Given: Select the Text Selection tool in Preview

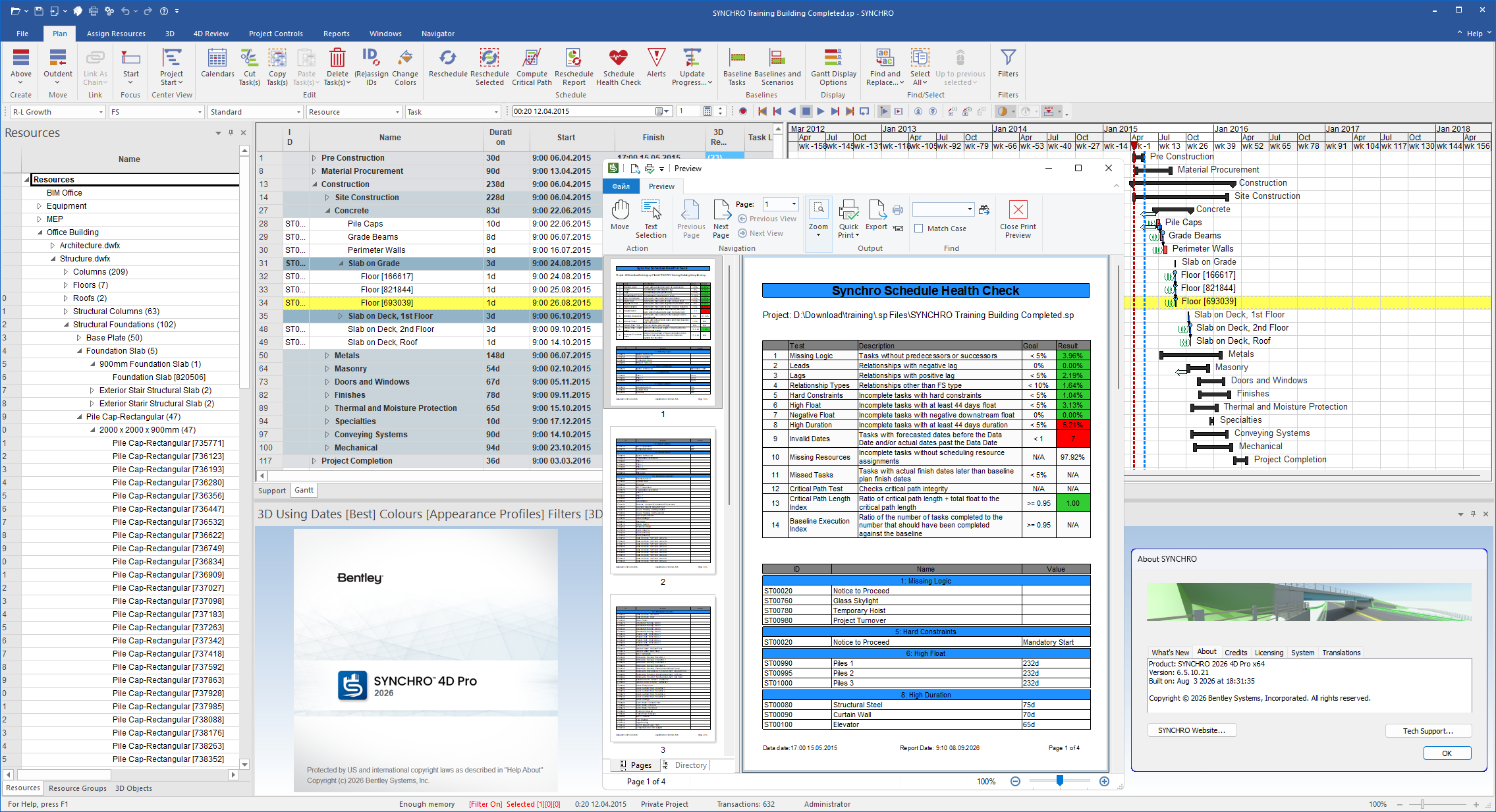Looking at the screenshot, I should point(651,219).
